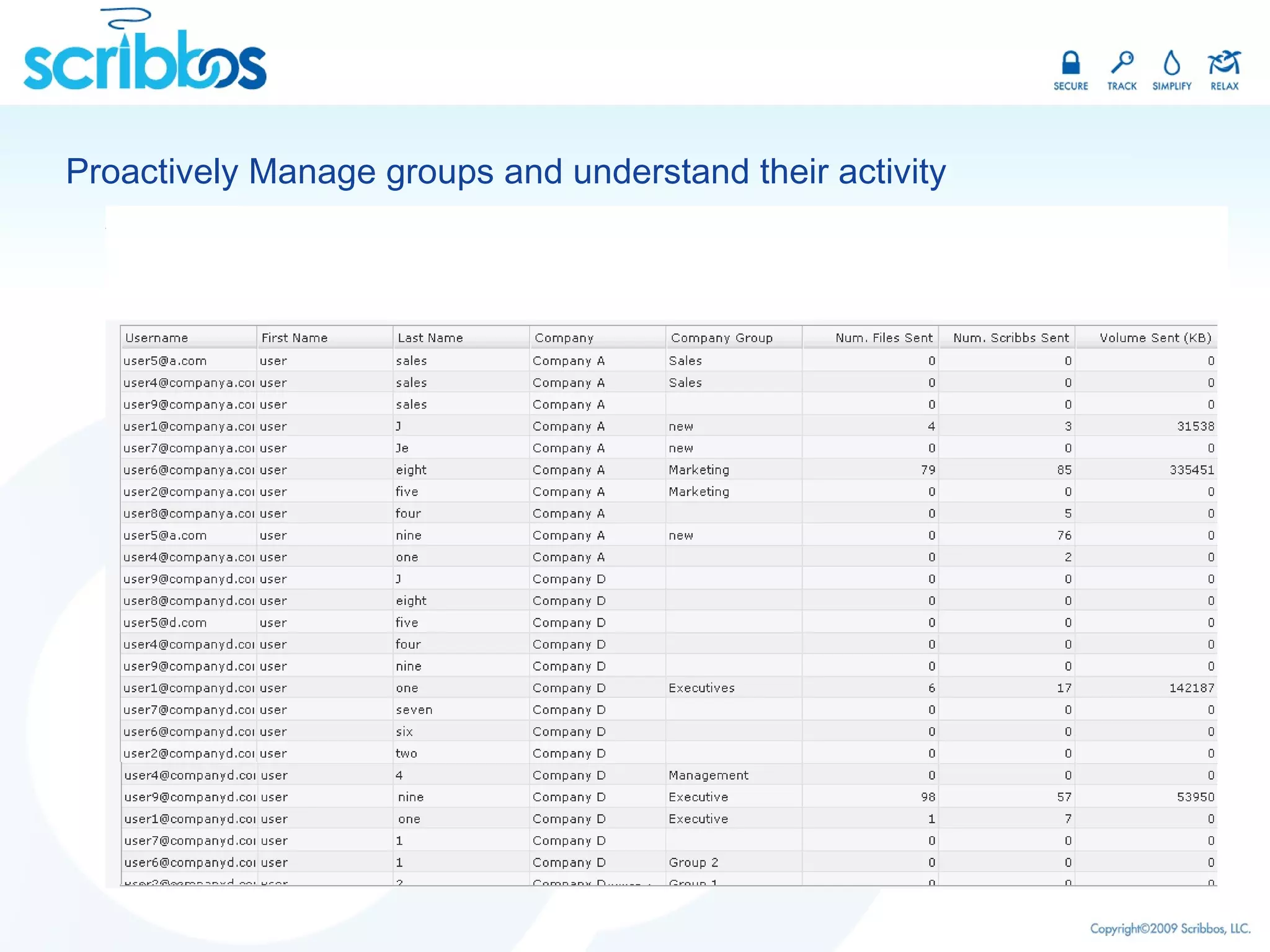Screen dimensions: 1270x952
Task: Select the user2@companya.com username cell
Action: point(189,491)
